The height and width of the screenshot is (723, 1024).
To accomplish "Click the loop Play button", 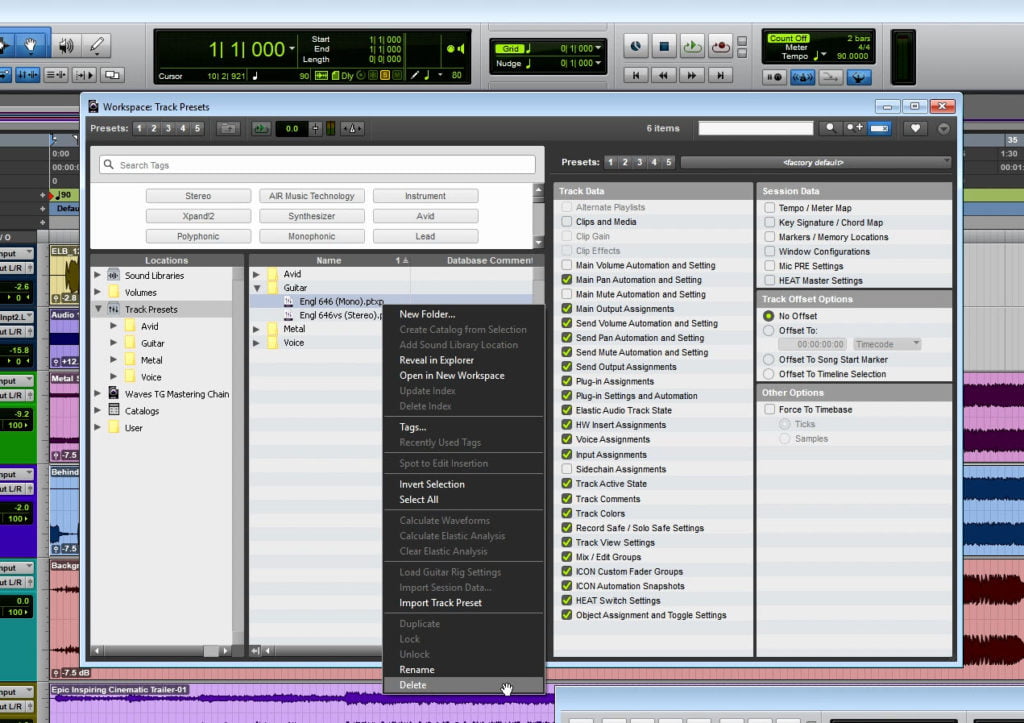I will tap(692, 46).
